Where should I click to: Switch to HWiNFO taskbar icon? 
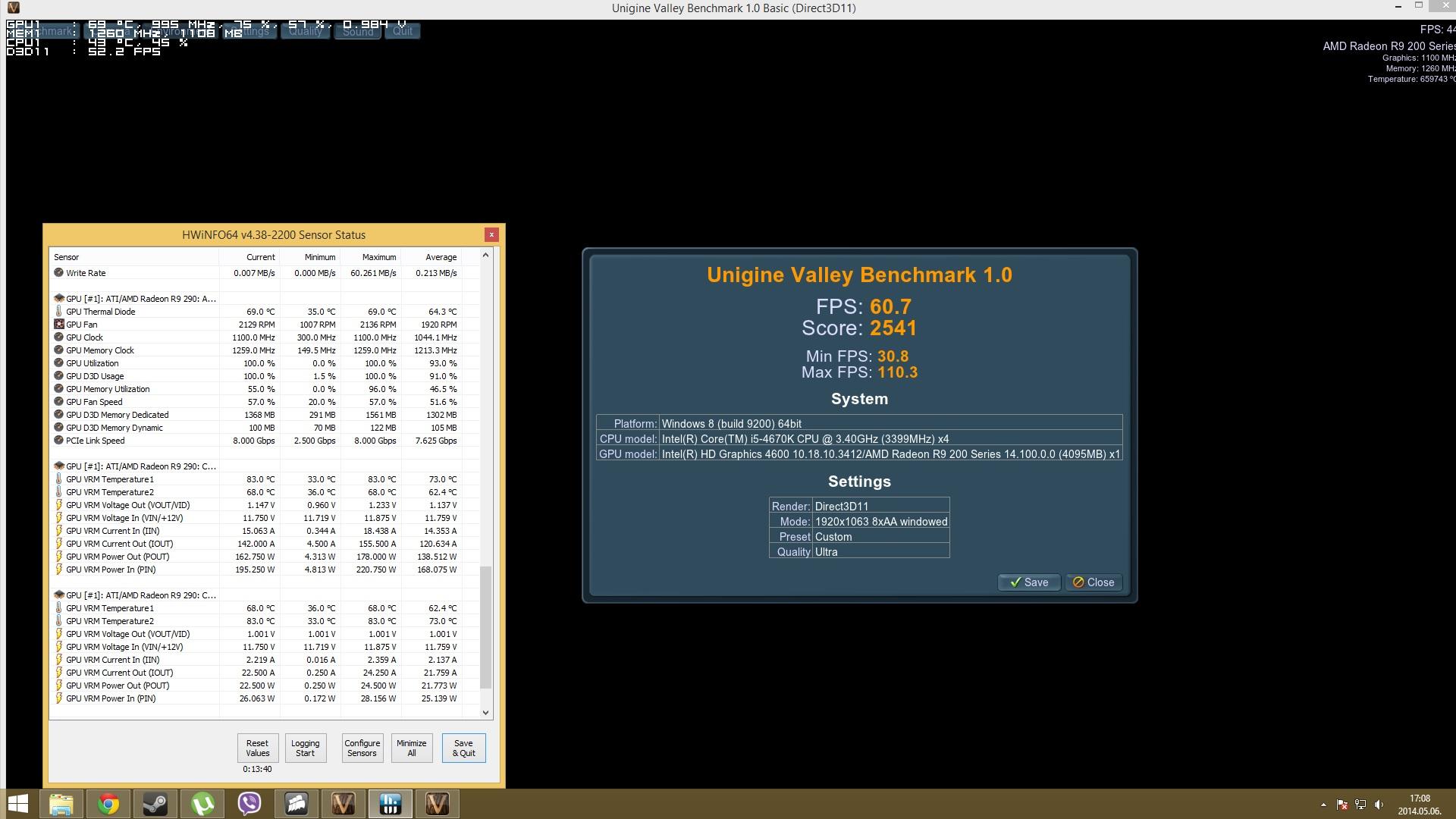click(391, 804)
